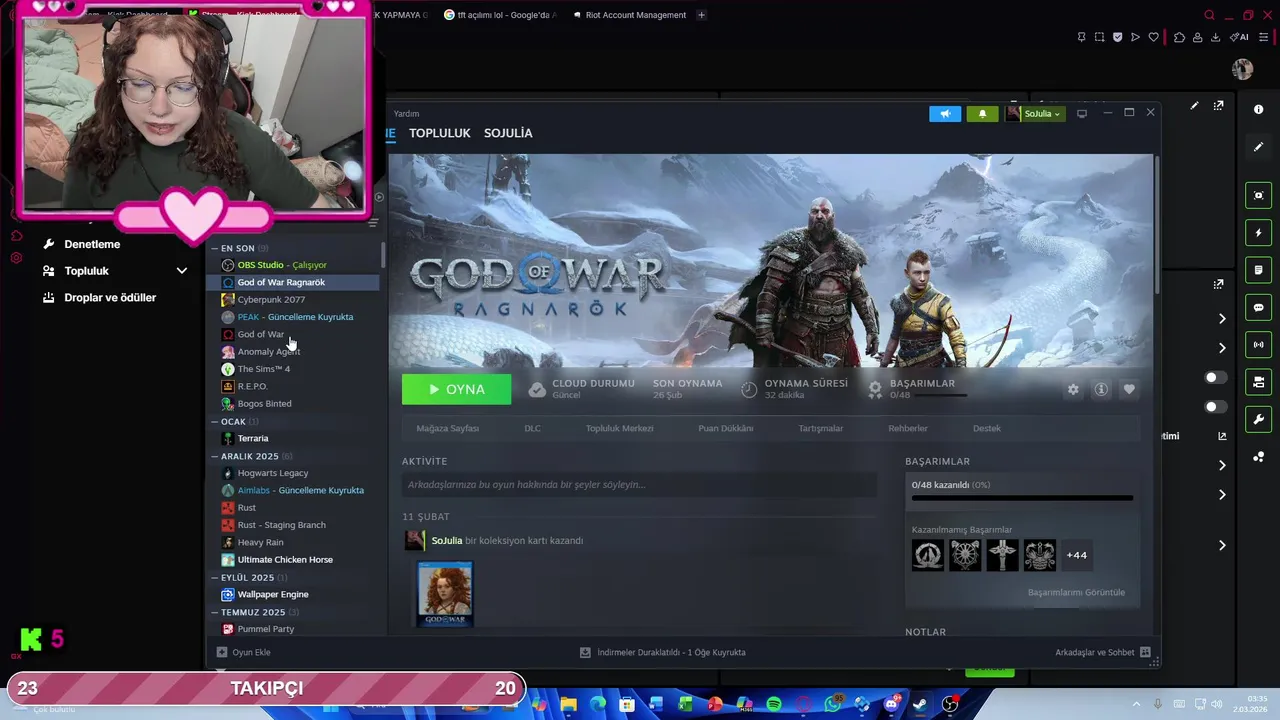Open the DLC tab
The height and width of the screenshot is (720, 1280).
click(x=532, y=428)
